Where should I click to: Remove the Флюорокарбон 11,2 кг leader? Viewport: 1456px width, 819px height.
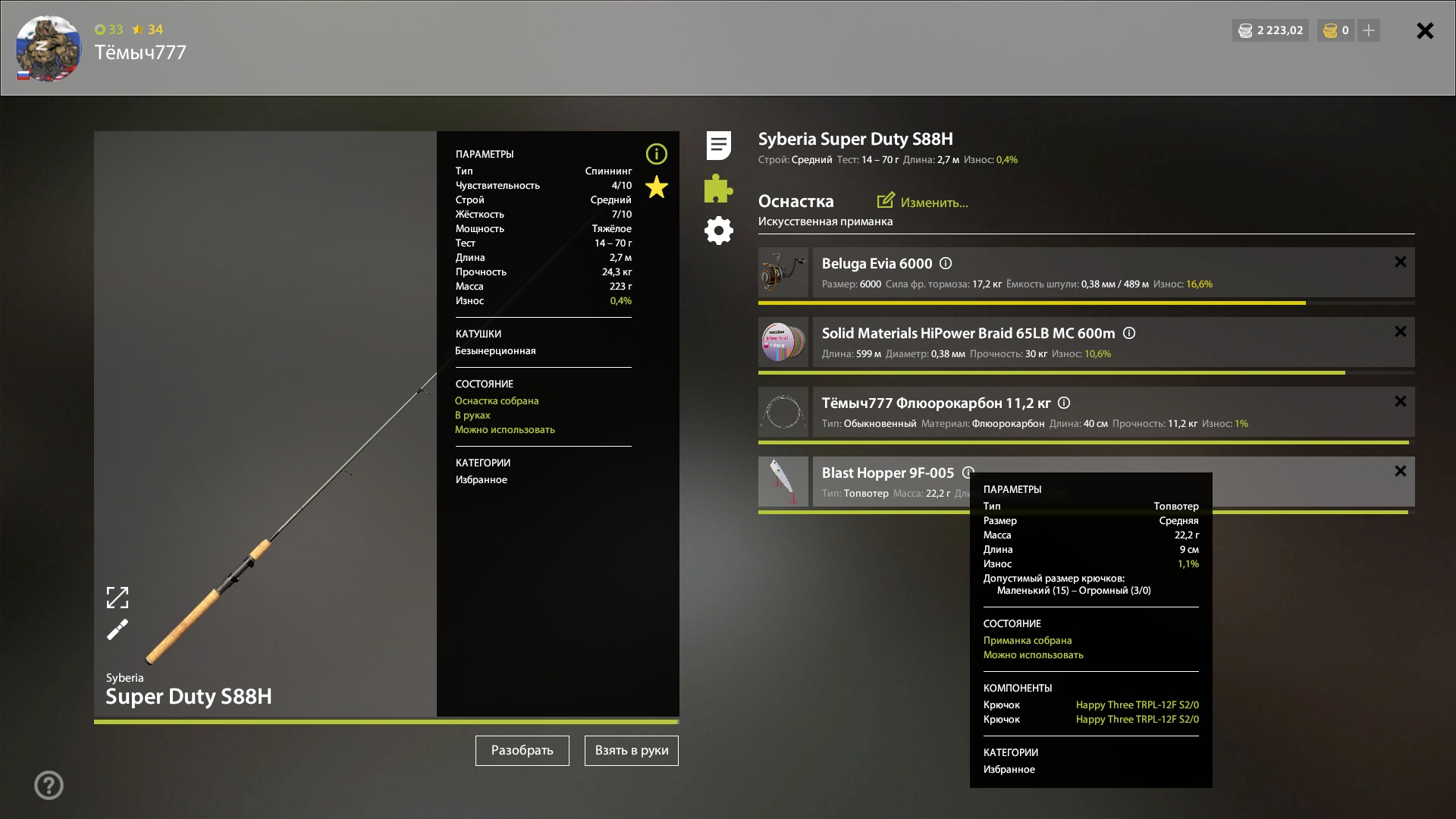click(x=1401, y=401)
